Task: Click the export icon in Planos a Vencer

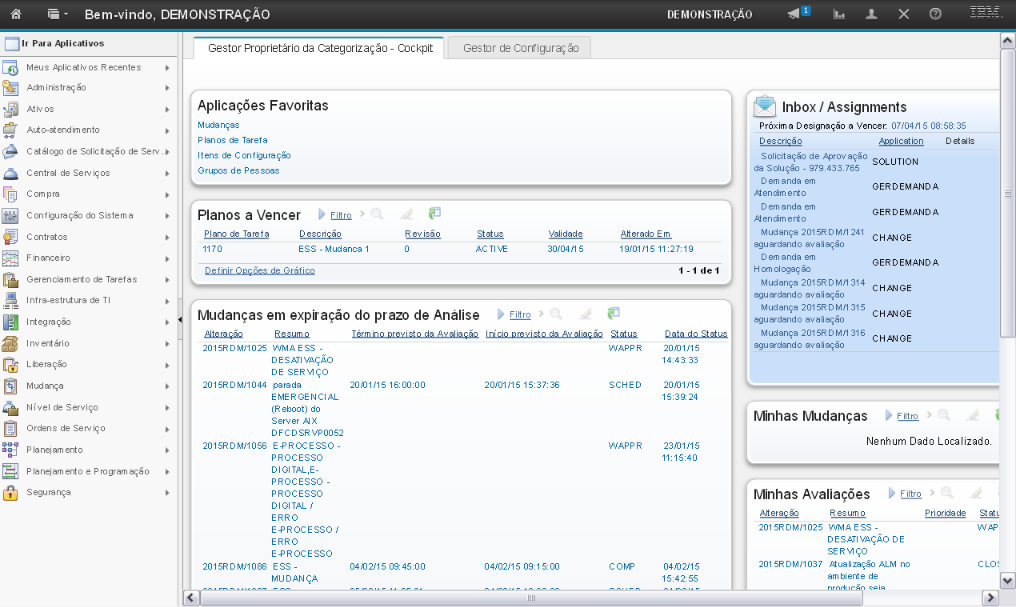Action: pyautogui.click(x=435, y=214)
